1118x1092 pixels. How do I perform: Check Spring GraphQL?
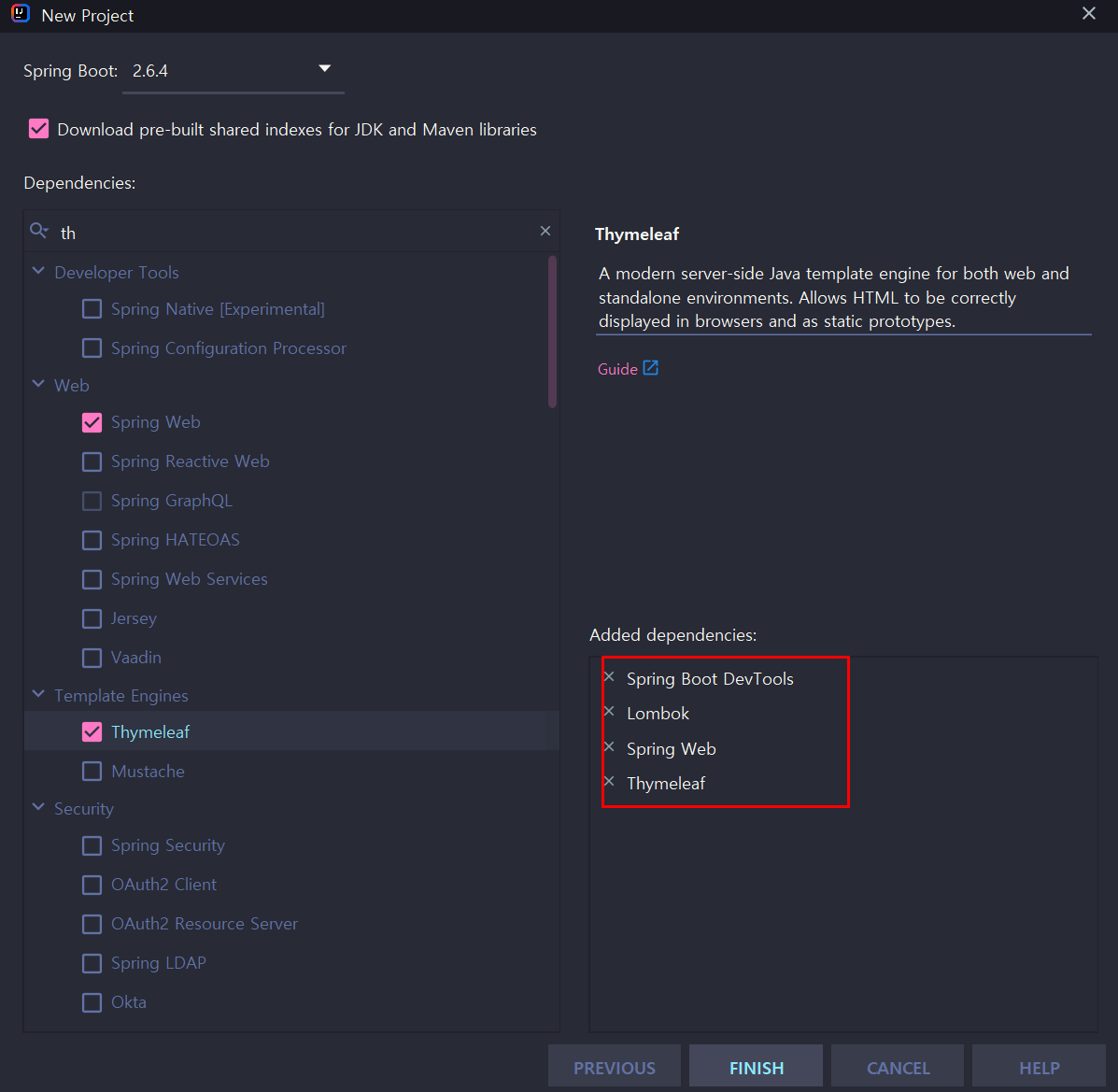pyautogui.click(x=92, y=501)
